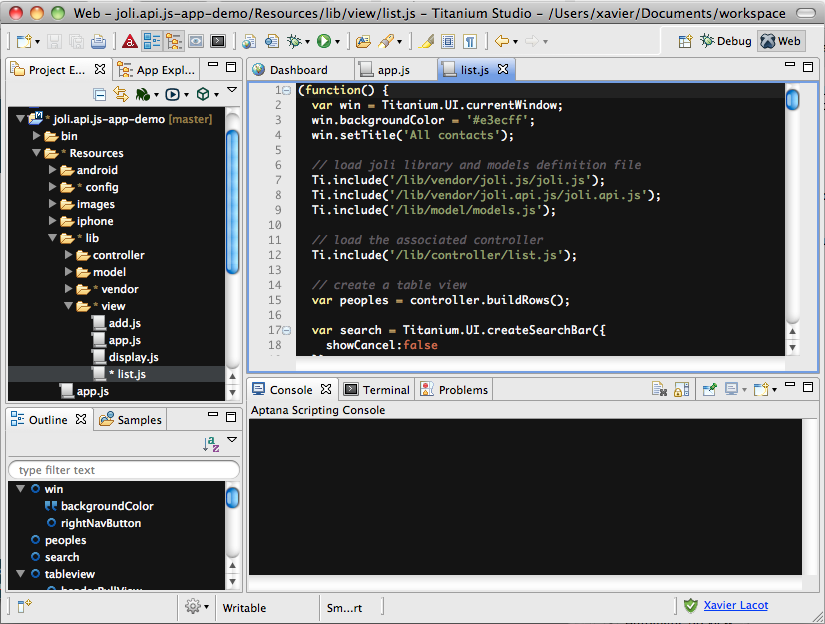Open the Terminal toolbar icon
The height and width of the screenshot is (624, 825).
[218, 41]
